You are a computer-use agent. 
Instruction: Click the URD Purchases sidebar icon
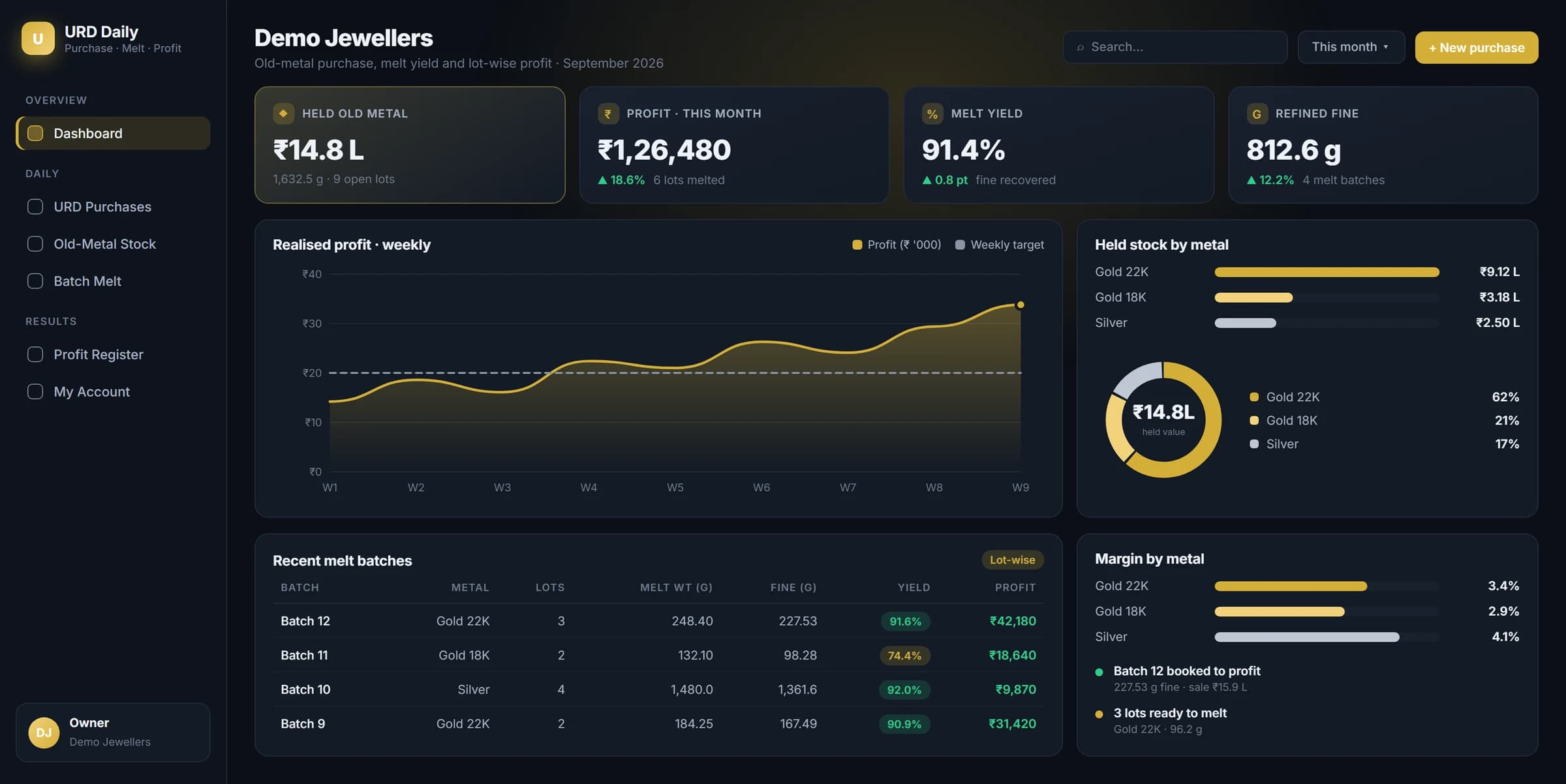pyautogui.click(x=35, y=207)
